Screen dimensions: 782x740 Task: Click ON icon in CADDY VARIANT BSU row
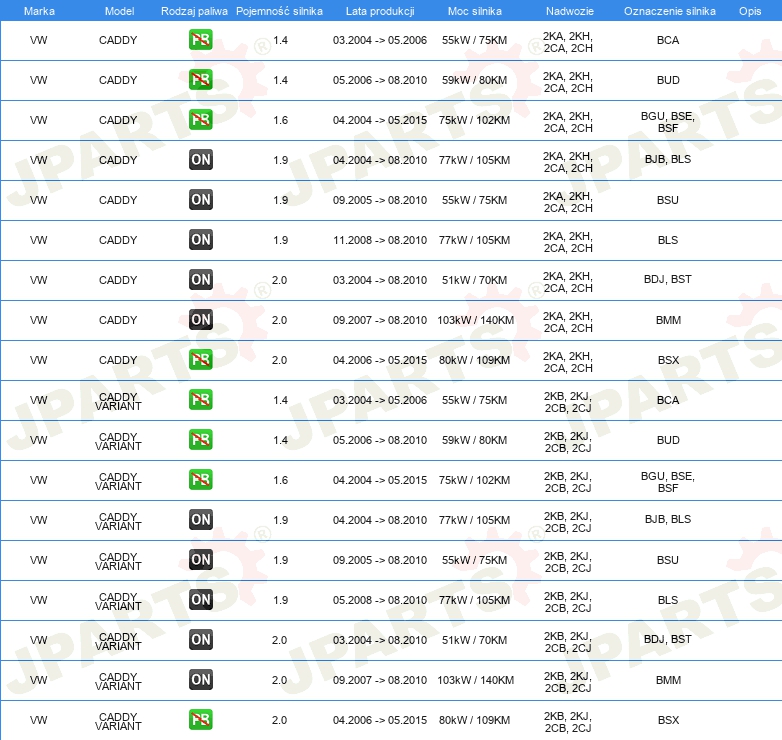(x=200, y=559)
